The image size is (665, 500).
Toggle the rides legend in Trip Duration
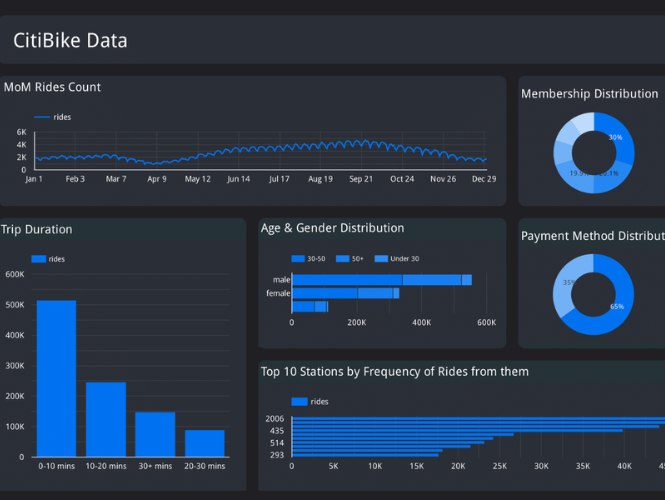tap(48, 259)
